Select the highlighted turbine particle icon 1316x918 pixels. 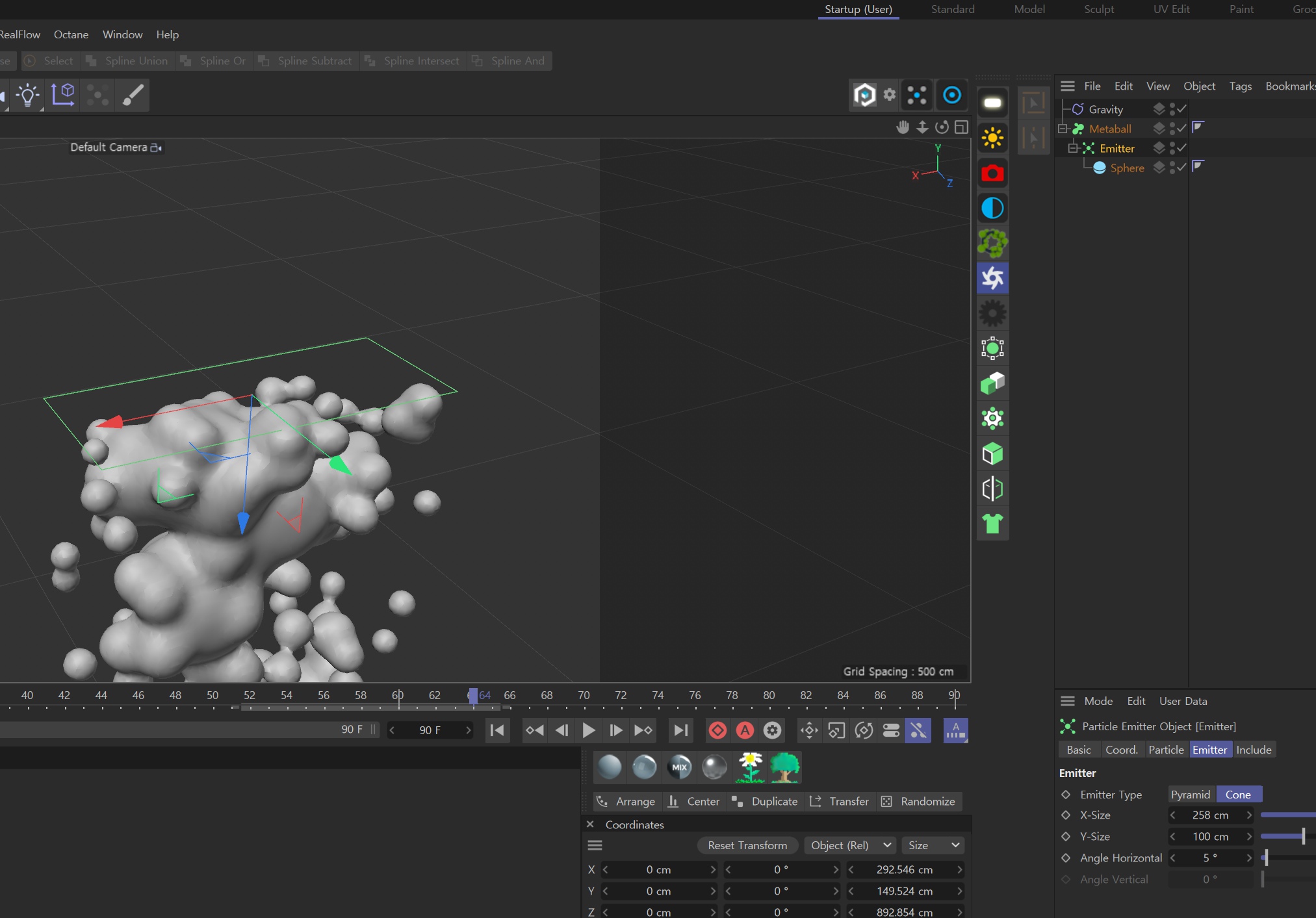[992, 278]
